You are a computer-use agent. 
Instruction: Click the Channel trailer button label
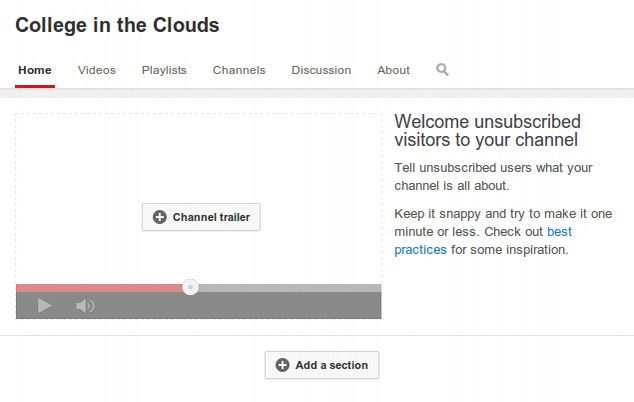(211, 217)
